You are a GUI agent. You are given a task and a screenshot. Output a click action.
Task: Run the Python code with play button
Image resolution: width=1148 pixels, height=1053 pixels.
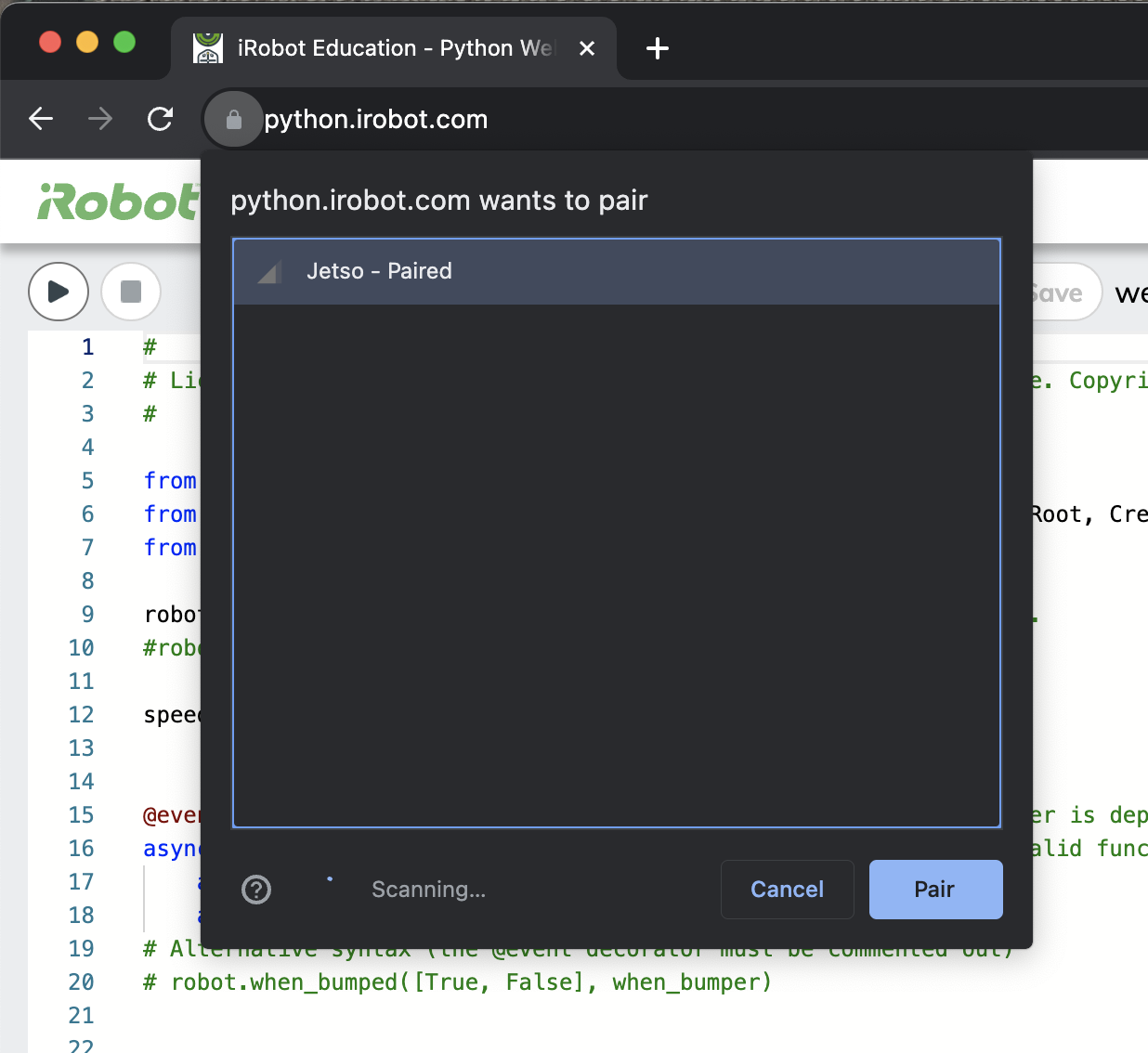(x=59, y=292)
